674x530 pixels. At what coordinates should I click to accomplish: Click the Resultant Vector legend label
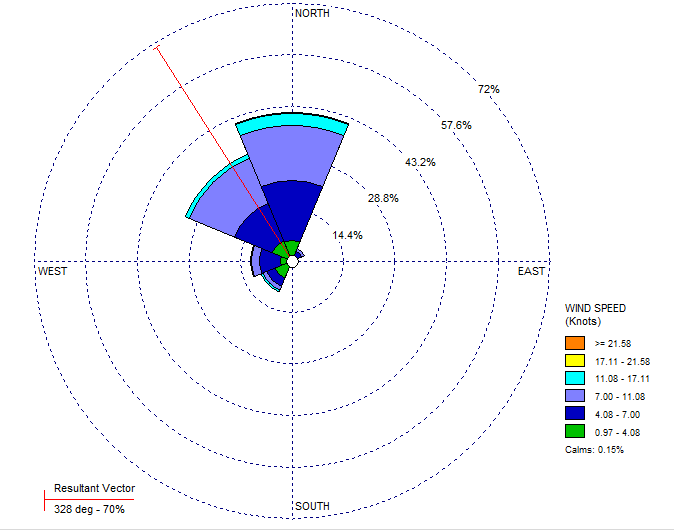[94, 488]
